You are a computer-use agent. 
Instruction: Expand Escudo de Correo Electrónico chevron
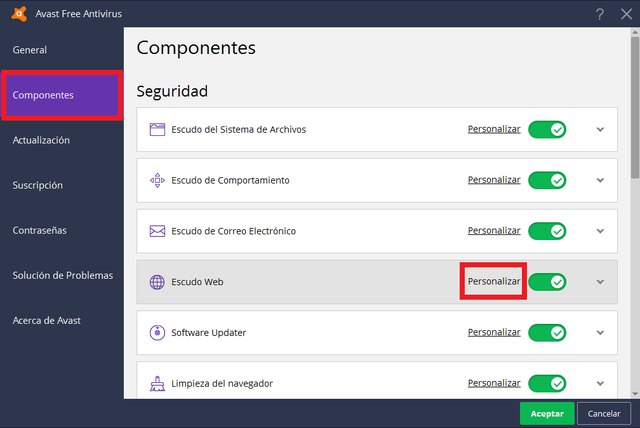coord(600,231)
